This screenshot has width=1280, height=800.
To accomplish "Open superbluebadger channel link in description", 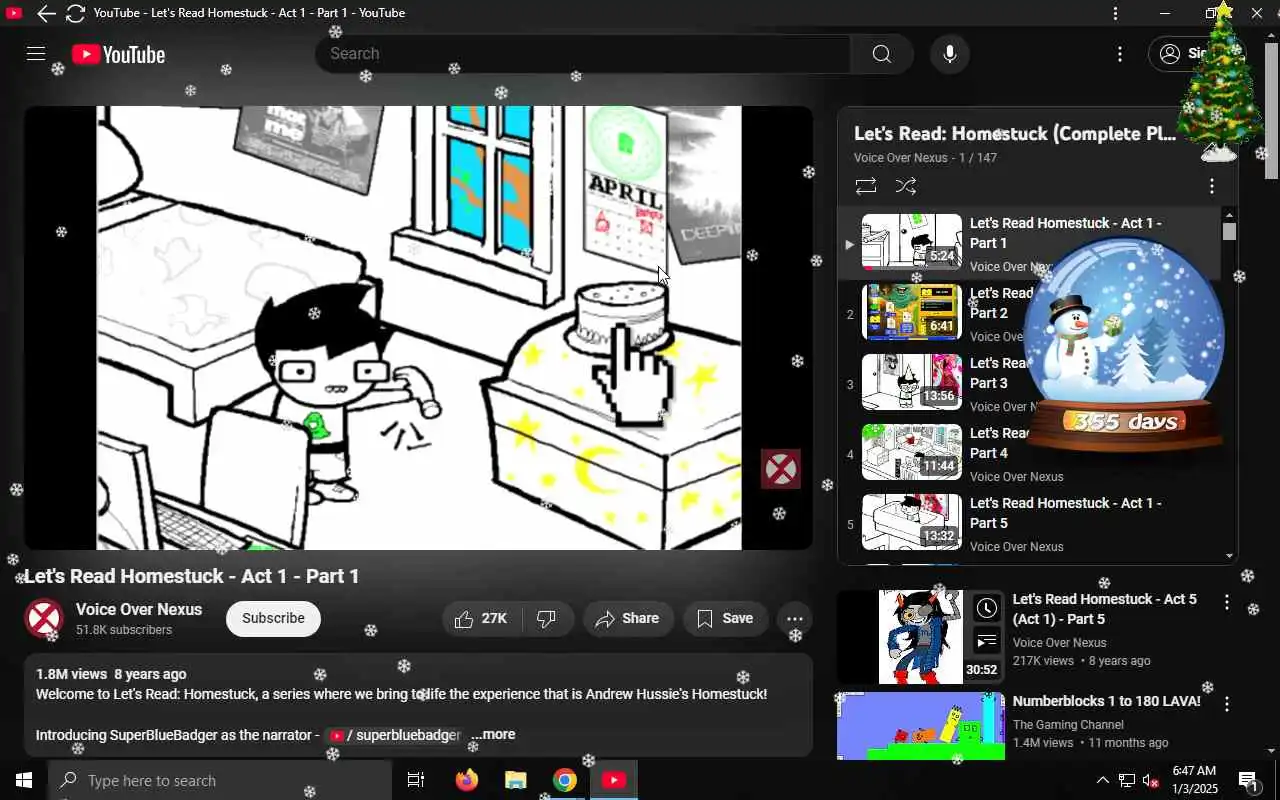I will pyautogui.click(x=396, y=735).
